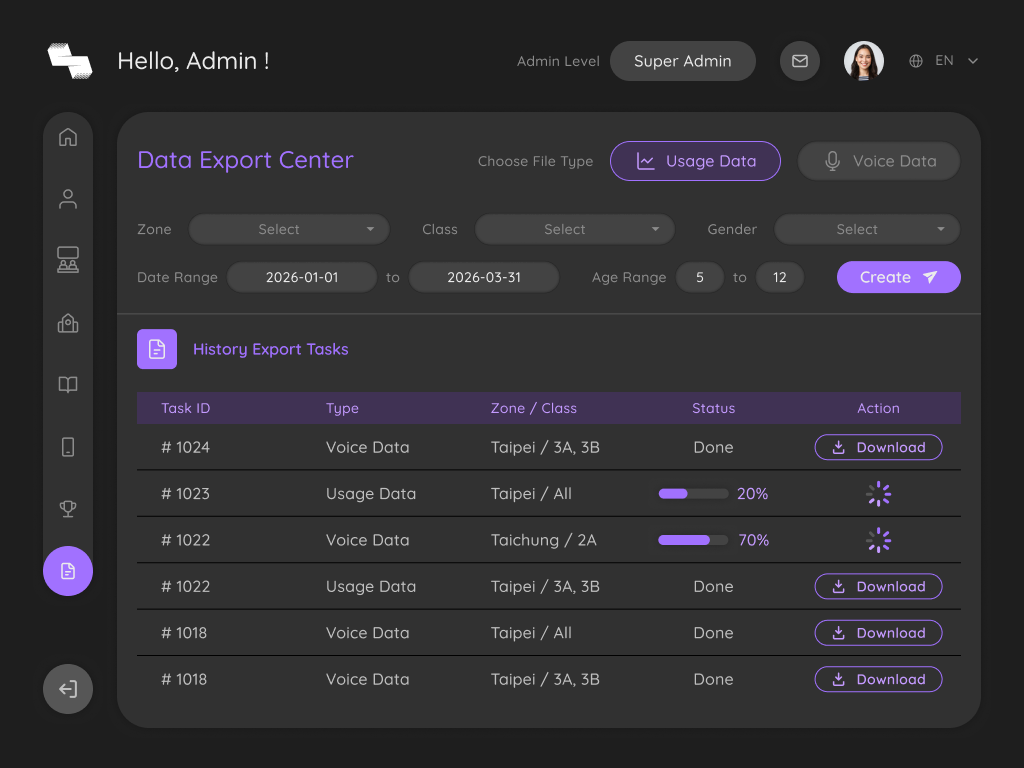1024x768 pixels.
Task: Click the minimum age field 5
Action: [699, 277]
